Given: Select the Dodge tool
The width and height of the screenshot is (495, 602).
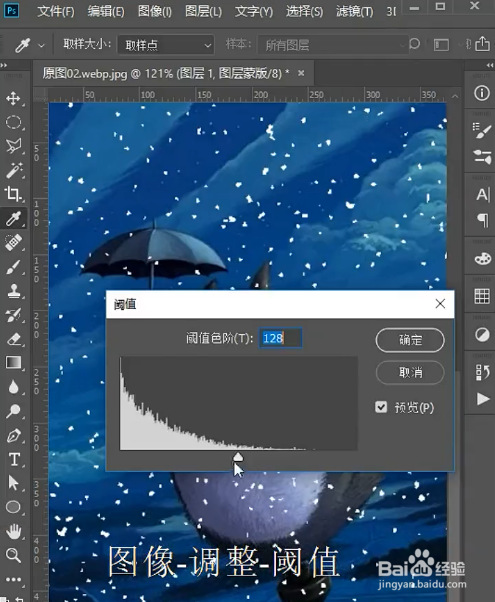Looking at the screenshot, I should click(x=13, y=411).
